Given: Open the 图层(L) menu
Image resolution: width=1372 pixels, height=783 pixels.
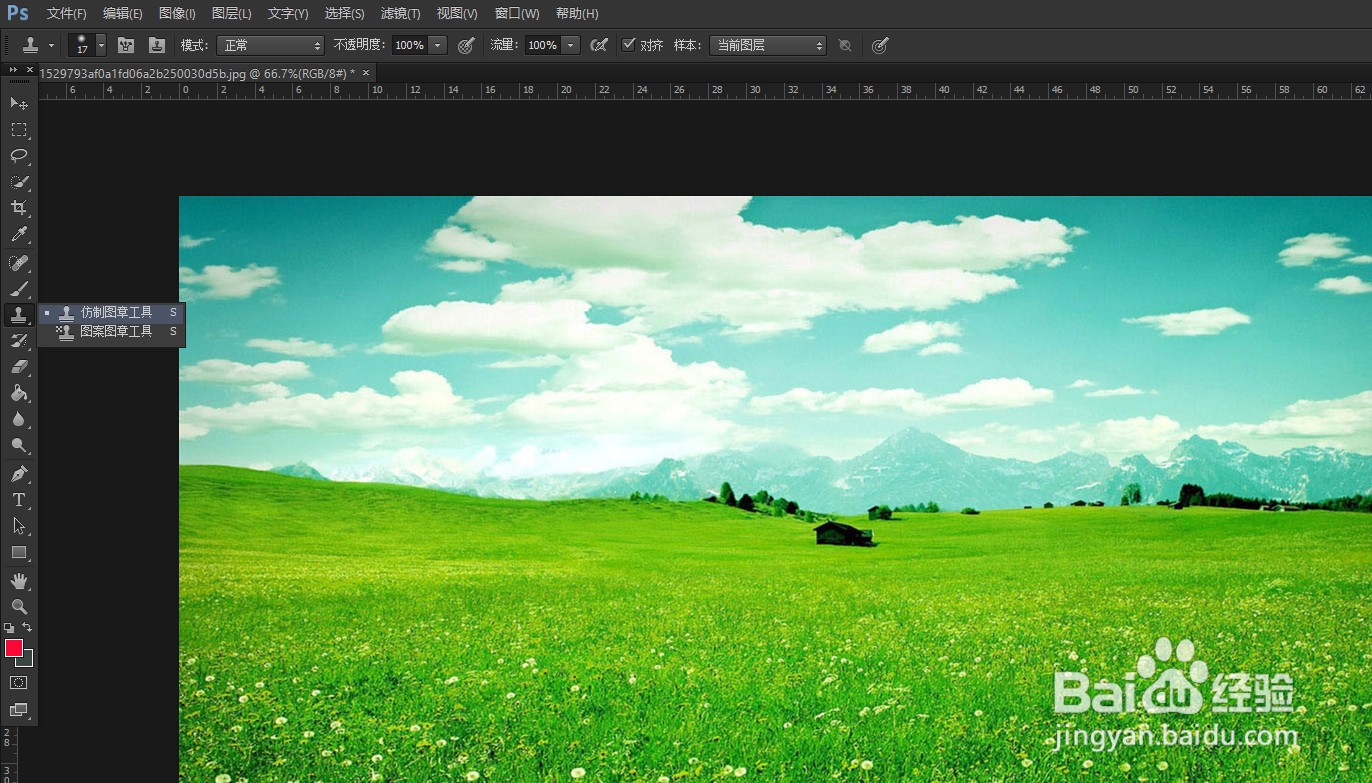Looking at the screenshot, I should pyautogui.click(x=232, y=14).
